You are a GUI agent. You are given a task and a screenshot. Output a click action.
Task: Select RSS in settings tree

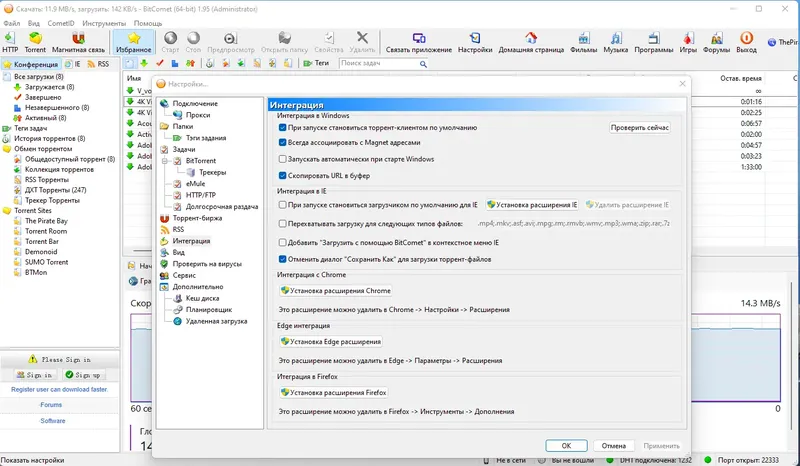point(178,229)
